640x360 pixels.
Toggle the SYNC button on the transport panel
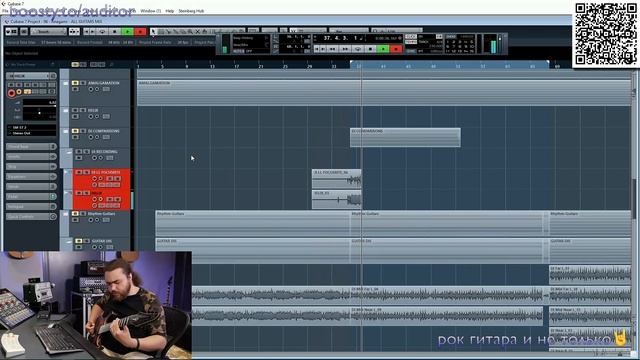(x=411, y=51)
